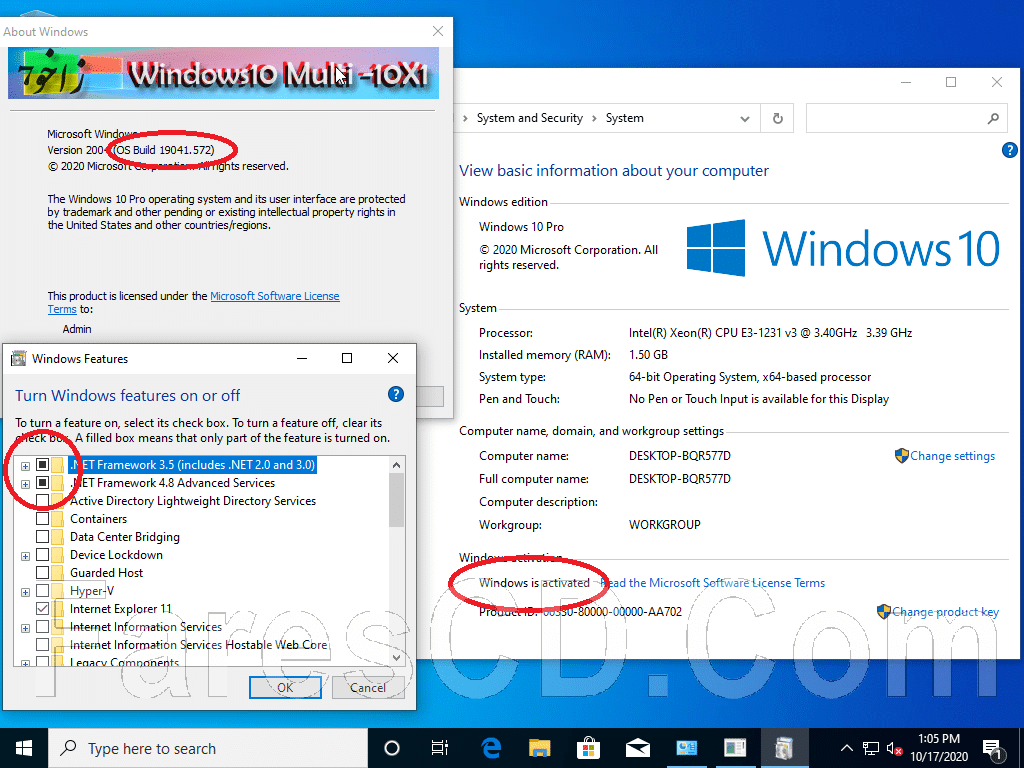
Task: Open help in the System window
Action: [x=1009, y=150]
